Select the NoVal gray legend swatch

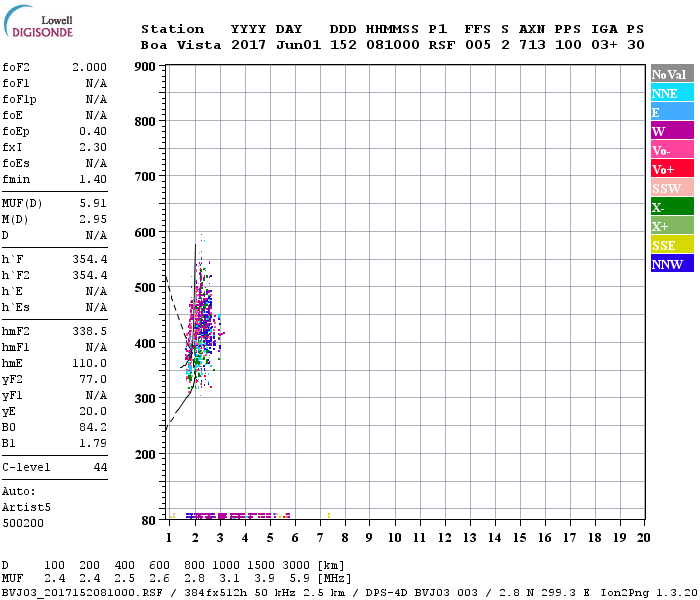(x=671, y=74)
